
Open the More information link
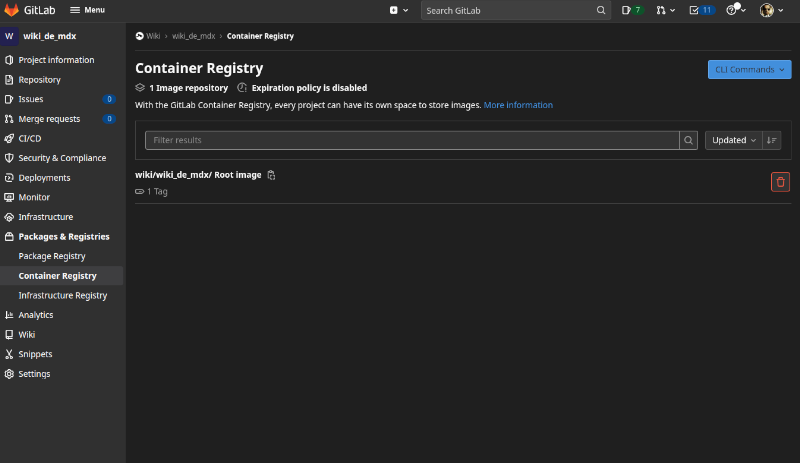tap(518, 105)
